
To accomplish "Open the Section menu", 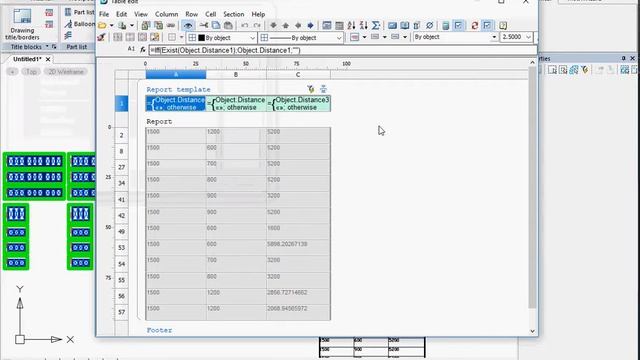I will 233,14.
